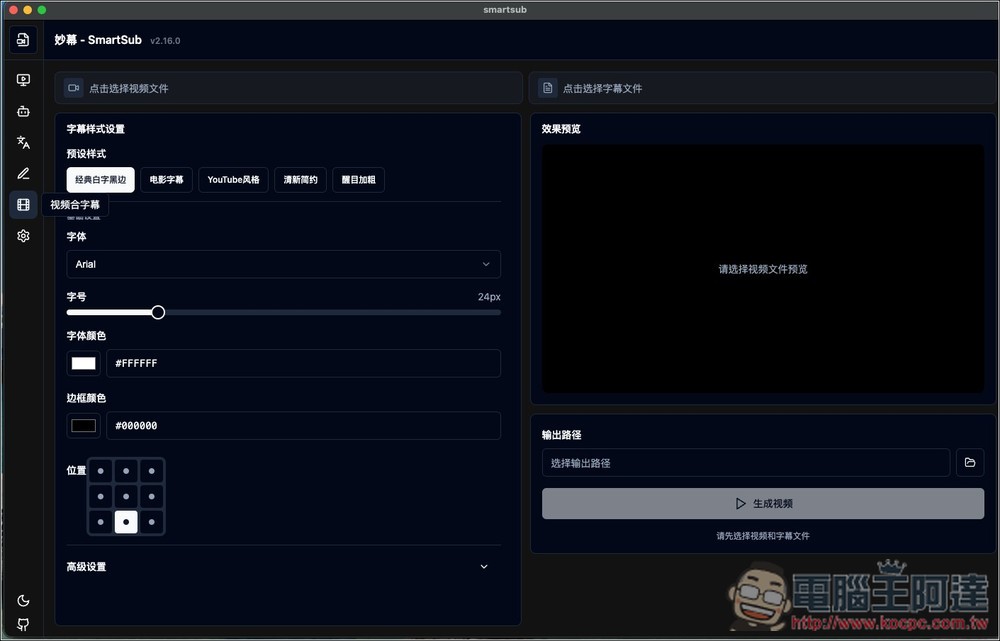
Task: Click the 妙幕 - SmartSub title text
Action: (98, 40)
